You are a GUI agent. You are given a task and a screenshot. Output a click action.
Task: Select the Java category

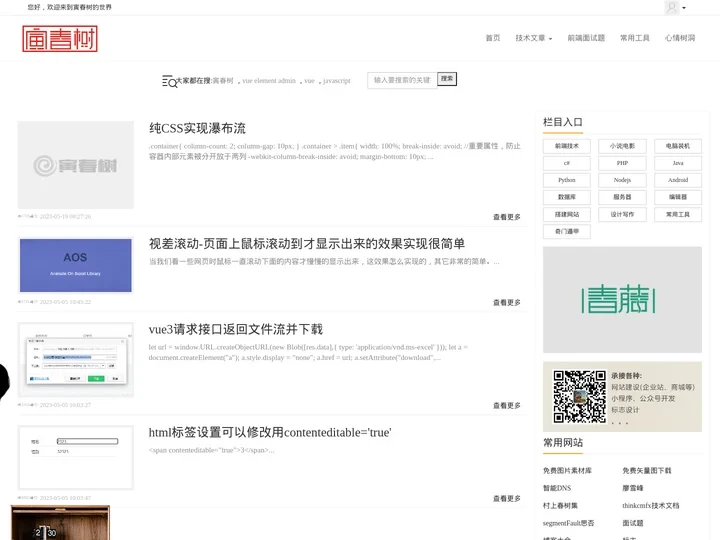click(x=678, y=163)
